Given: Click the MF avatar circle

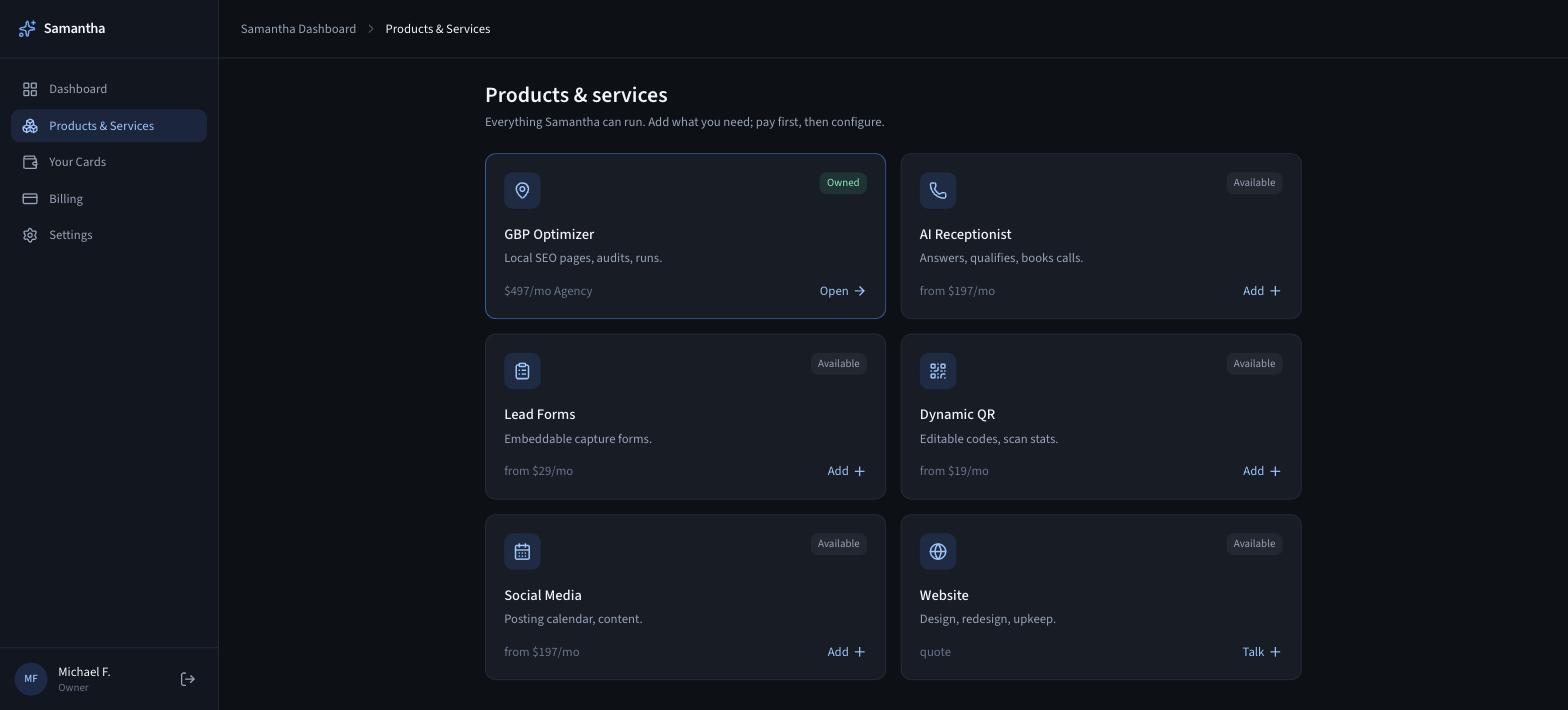Looking at the screenshot, I should click(x=31, y=679).
